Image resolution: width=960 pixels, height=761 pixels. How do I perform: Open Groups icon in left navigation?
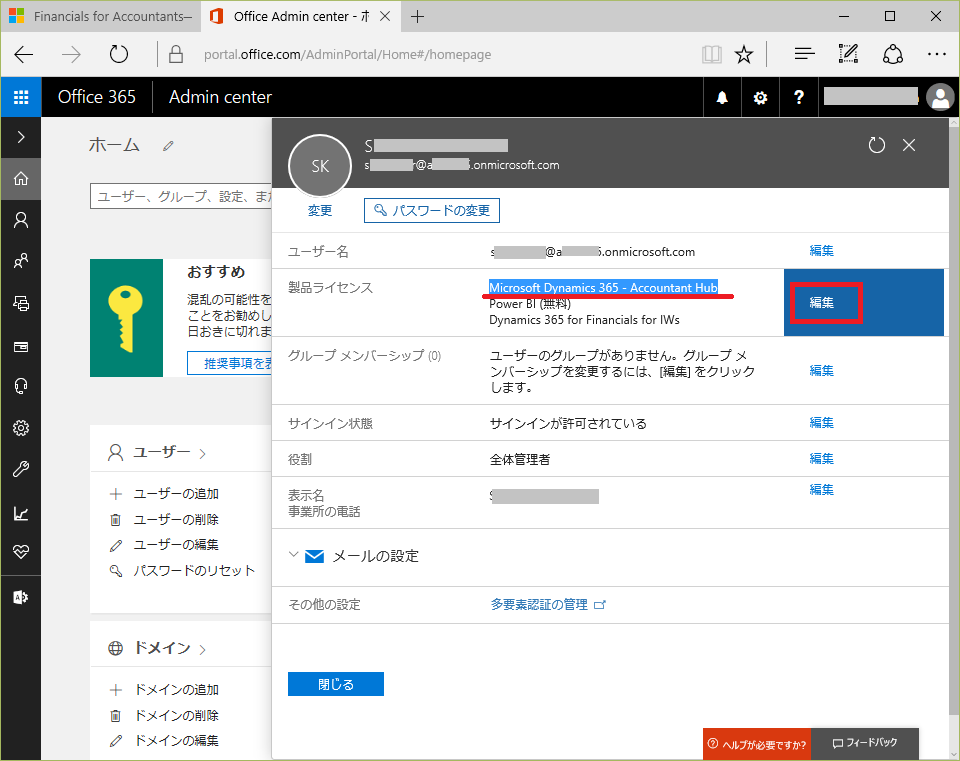21,261
